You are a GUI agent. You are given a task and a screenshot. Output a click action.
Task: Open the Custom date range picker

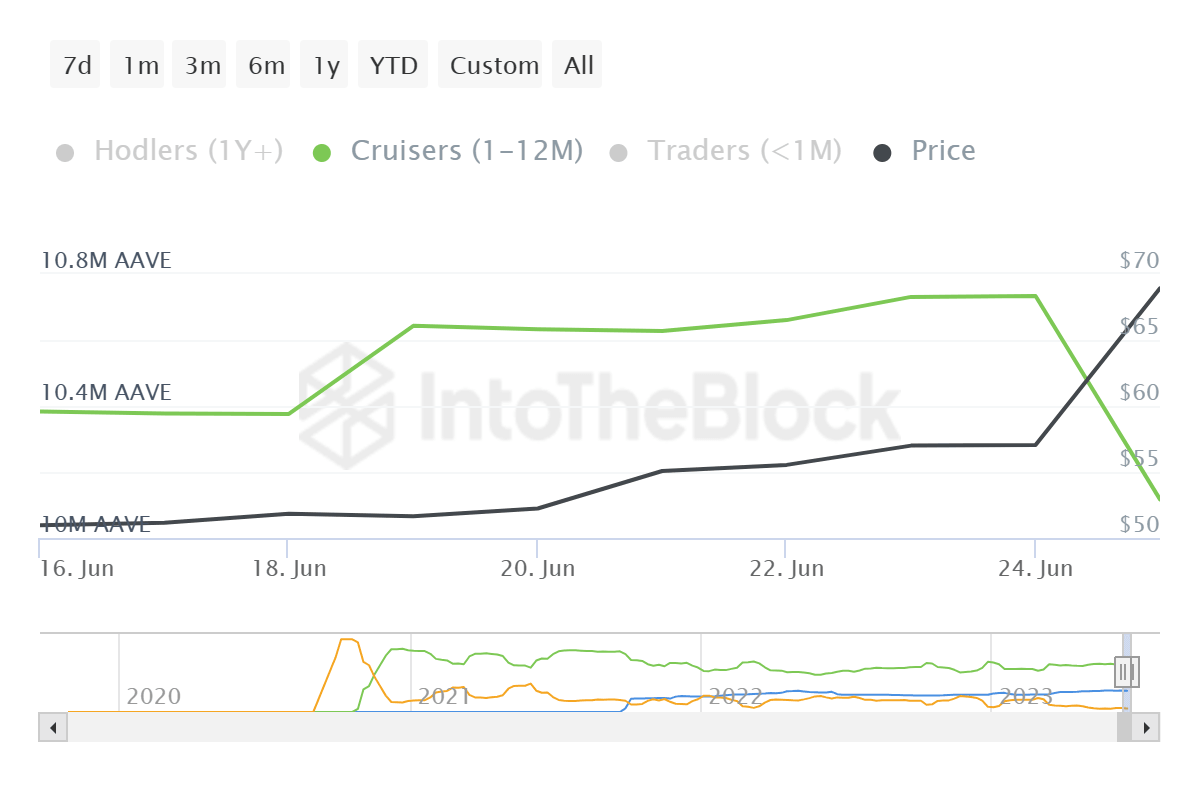(x=494, y=66)
